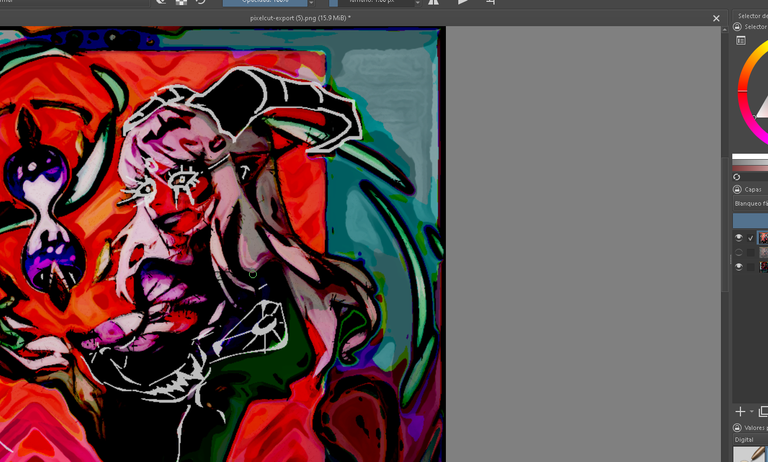This screenshot has width=768, height=462.
Task: Click the gray gradient color bar
Action: (x=750, y=163)
